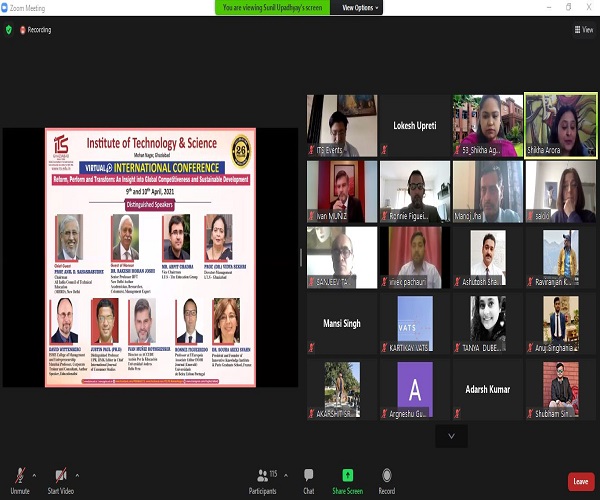Select Ivan MUNIZ video tile
Screen dimensions: 600x500
[x=342, y=192]
